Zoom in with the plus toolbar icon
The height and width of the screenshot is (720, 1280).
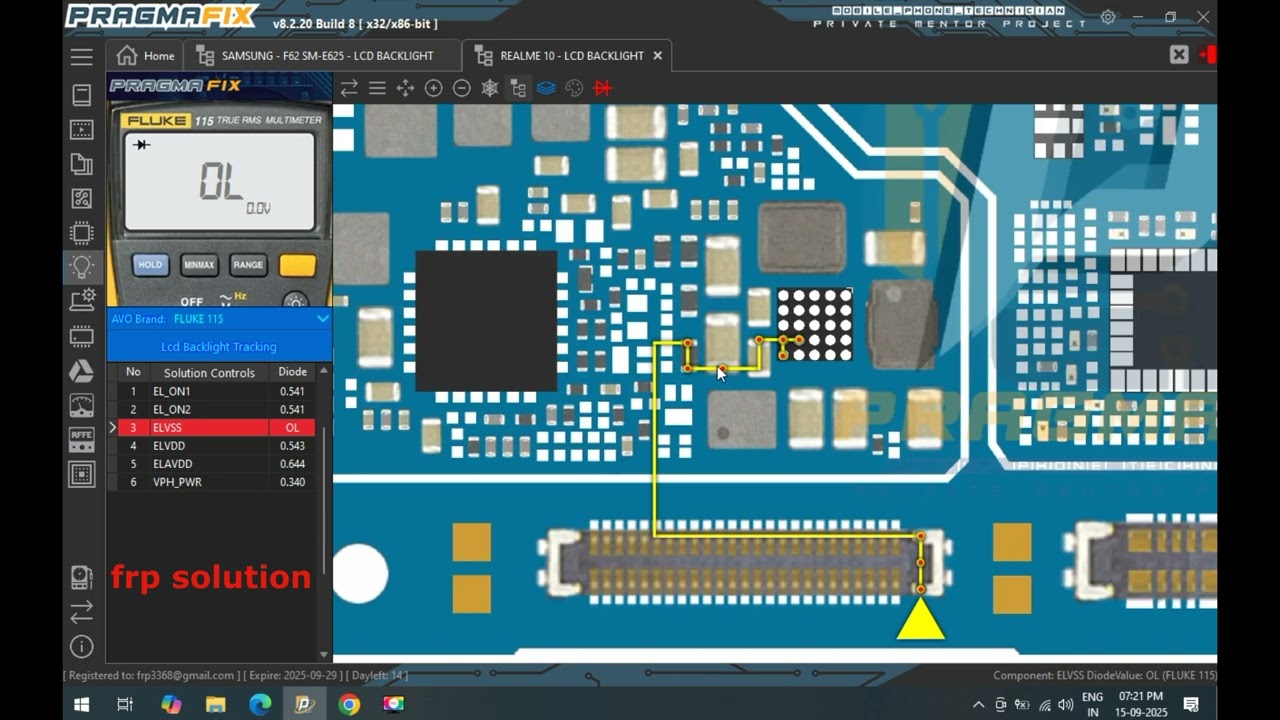[433, 88]
